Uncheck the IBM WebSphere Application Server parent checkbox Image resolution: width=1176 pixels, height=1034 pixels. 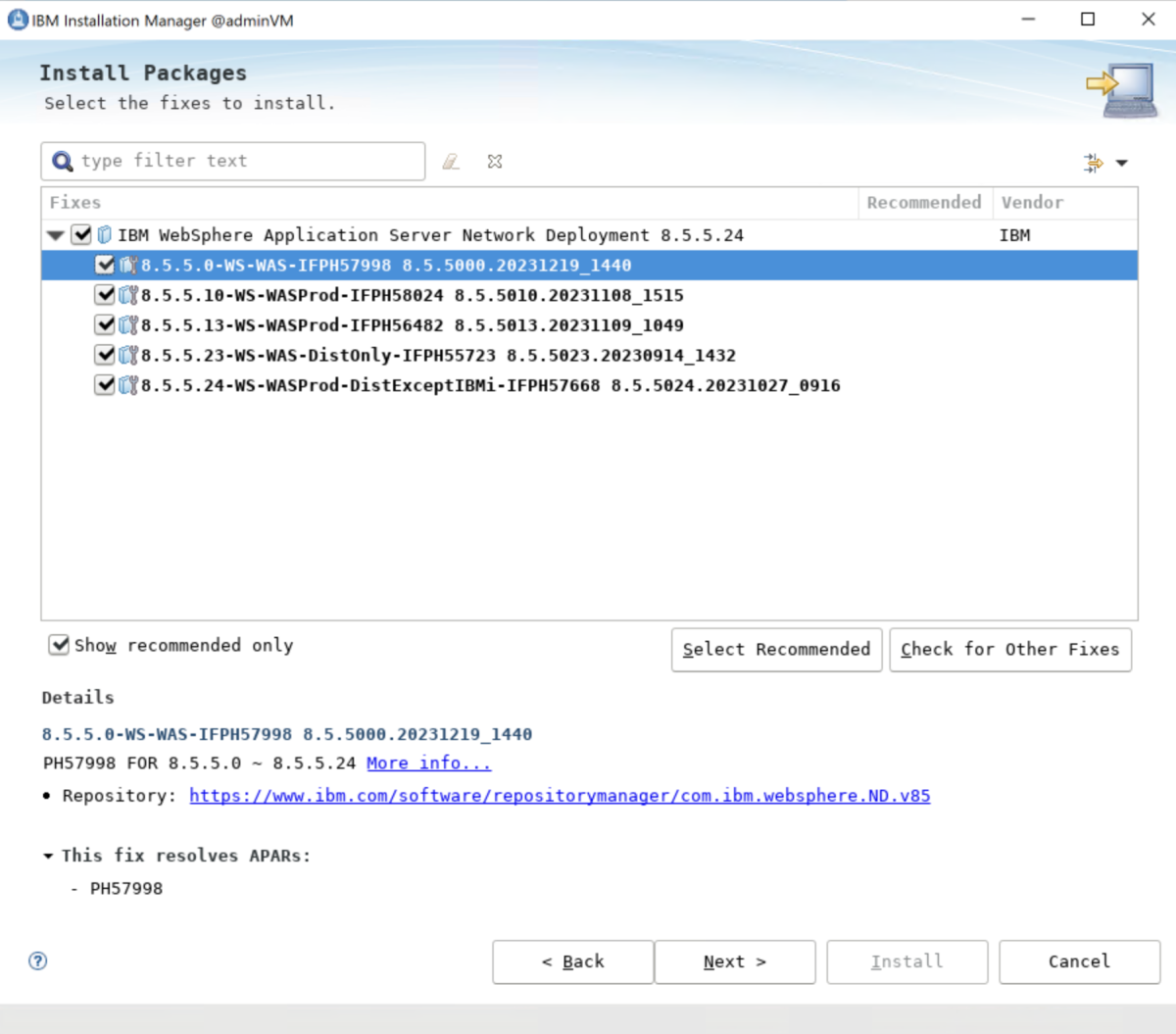point(80,234)
